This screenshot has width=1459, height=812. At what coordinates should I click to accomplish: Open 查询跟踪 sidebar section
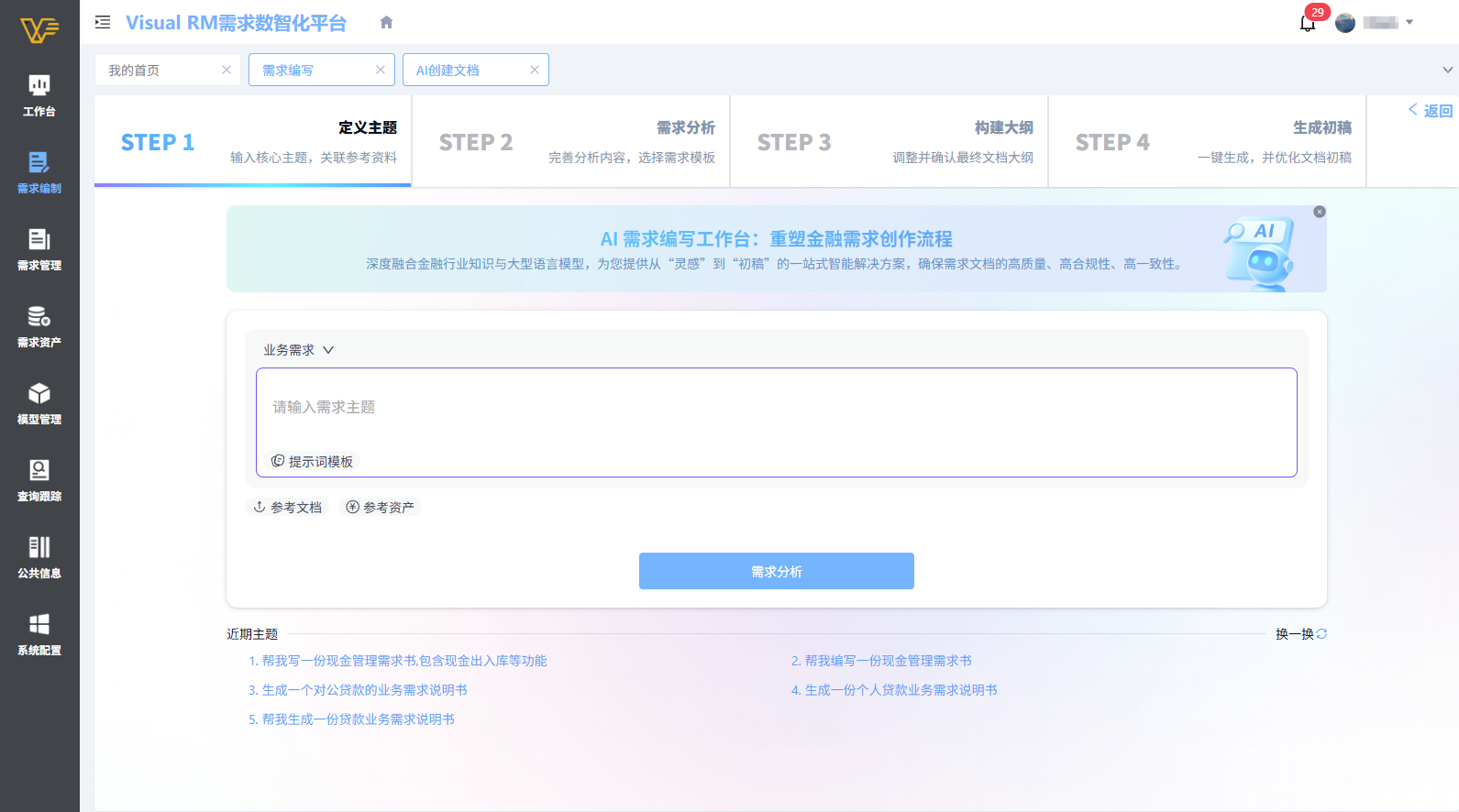pos(39,481)
